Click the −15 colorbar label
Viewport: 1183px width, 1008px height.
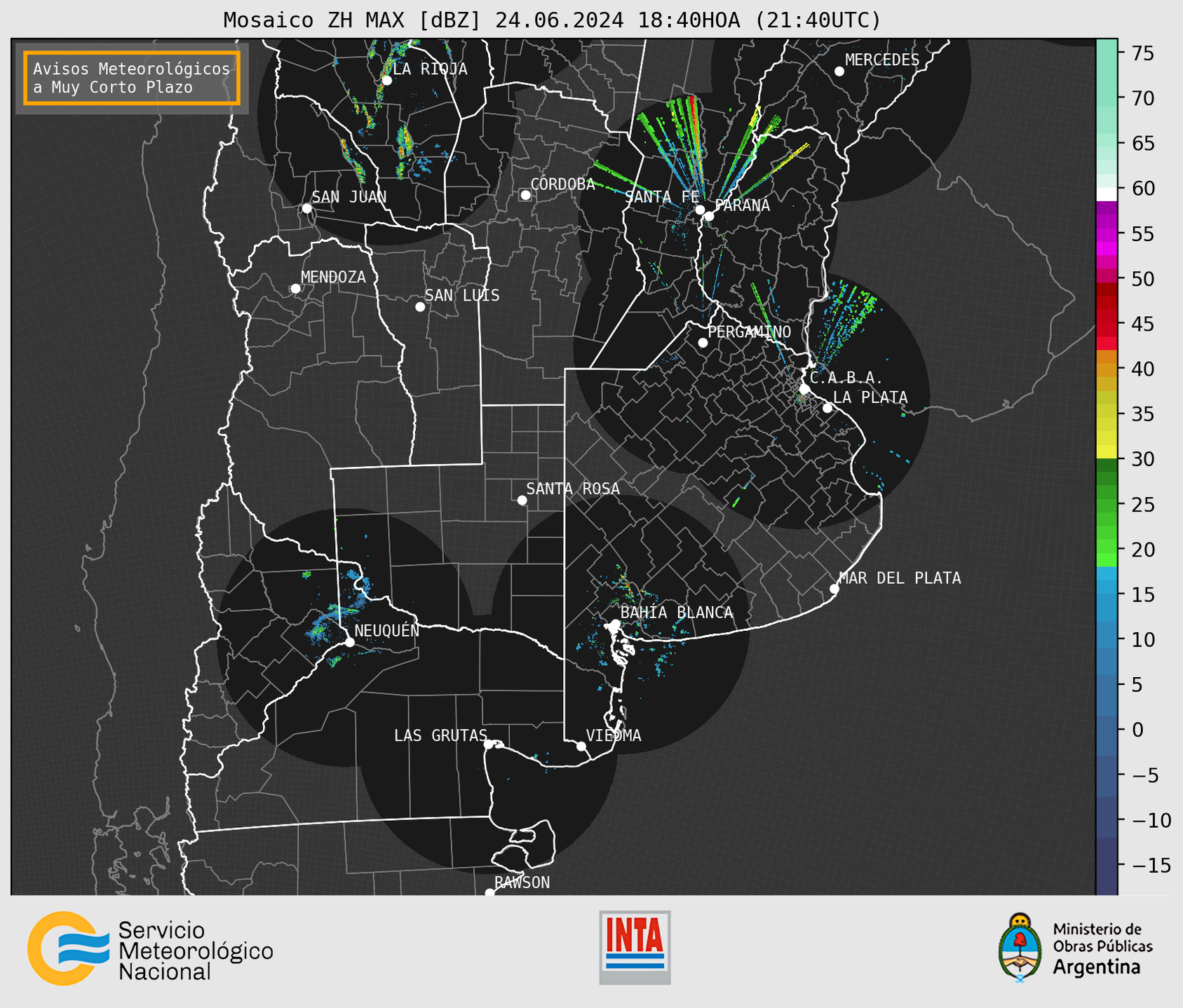1151,866
